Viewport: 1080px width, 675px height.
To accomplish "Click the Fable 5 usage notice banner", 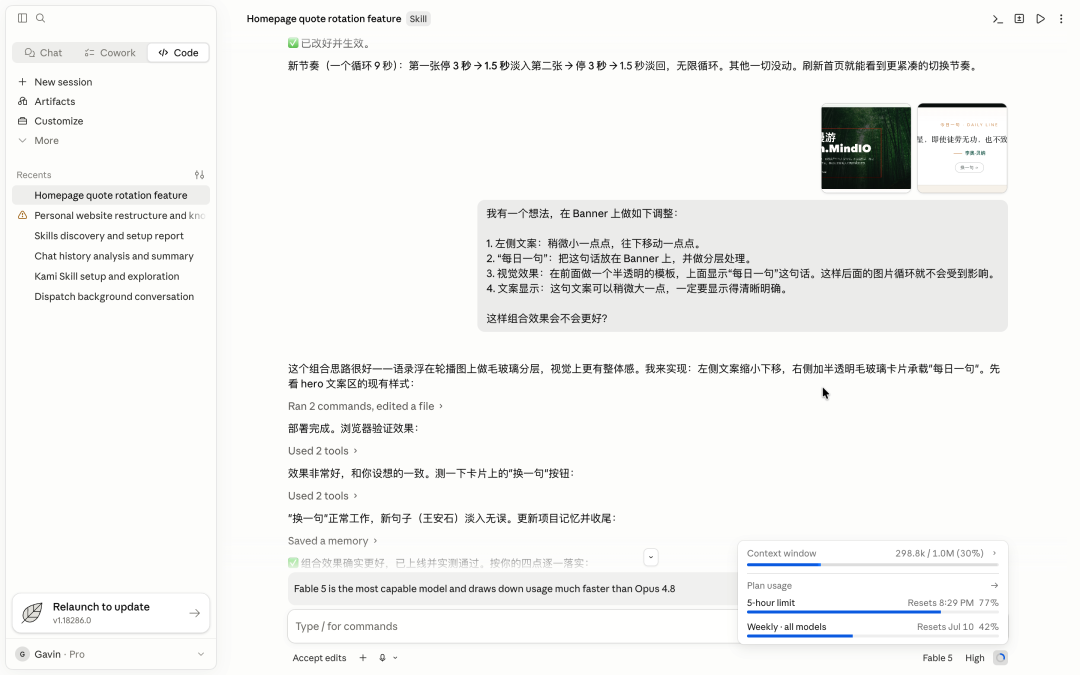I will (512, 589).
